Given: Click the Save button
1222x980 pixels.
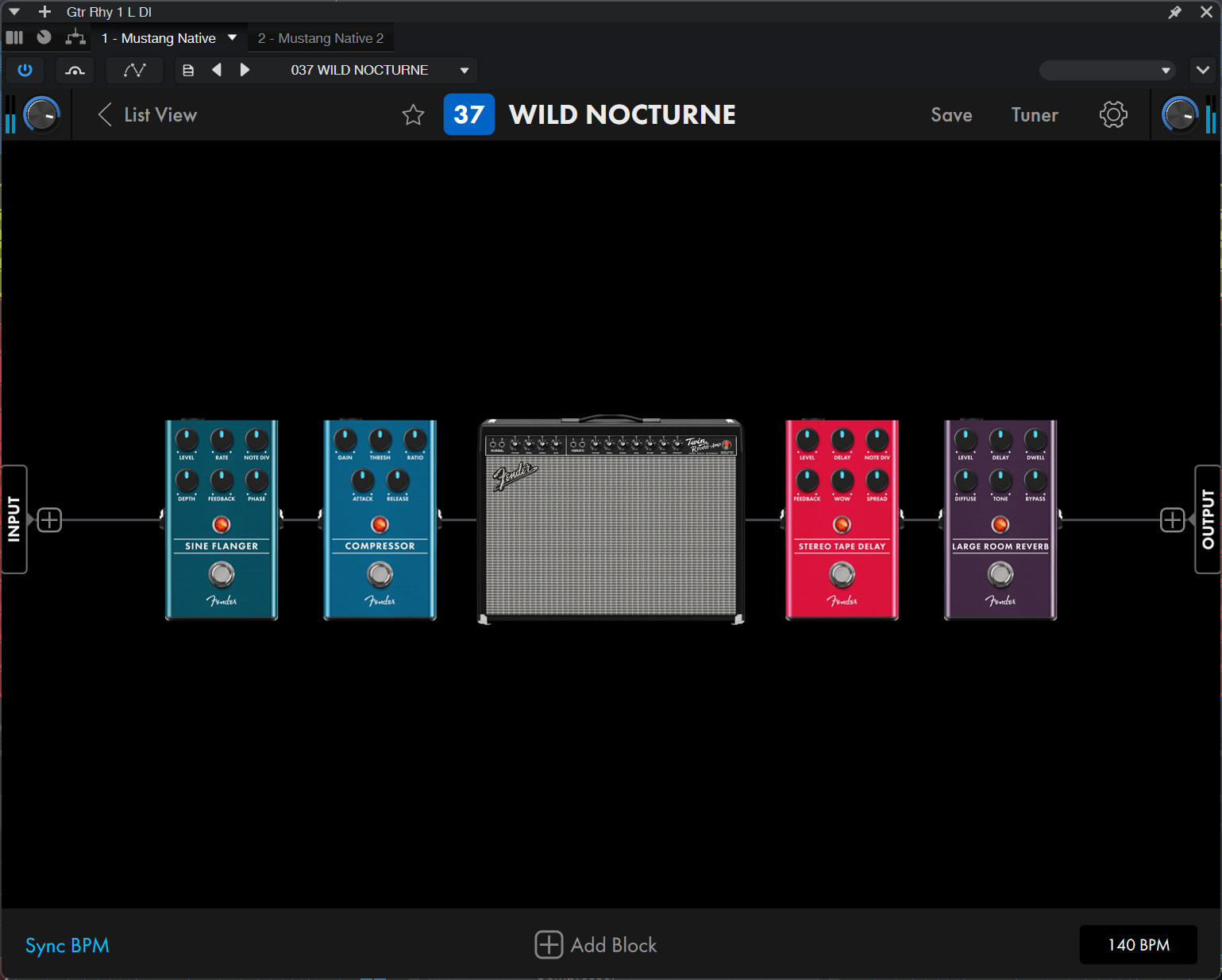Looking at the screenshot, I should point(951,115).
